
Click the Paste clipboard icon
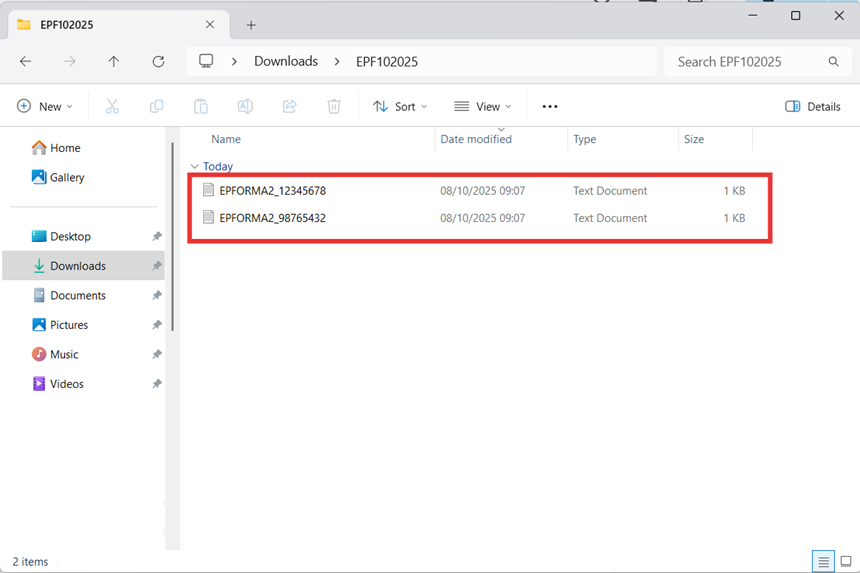point(201,106)
